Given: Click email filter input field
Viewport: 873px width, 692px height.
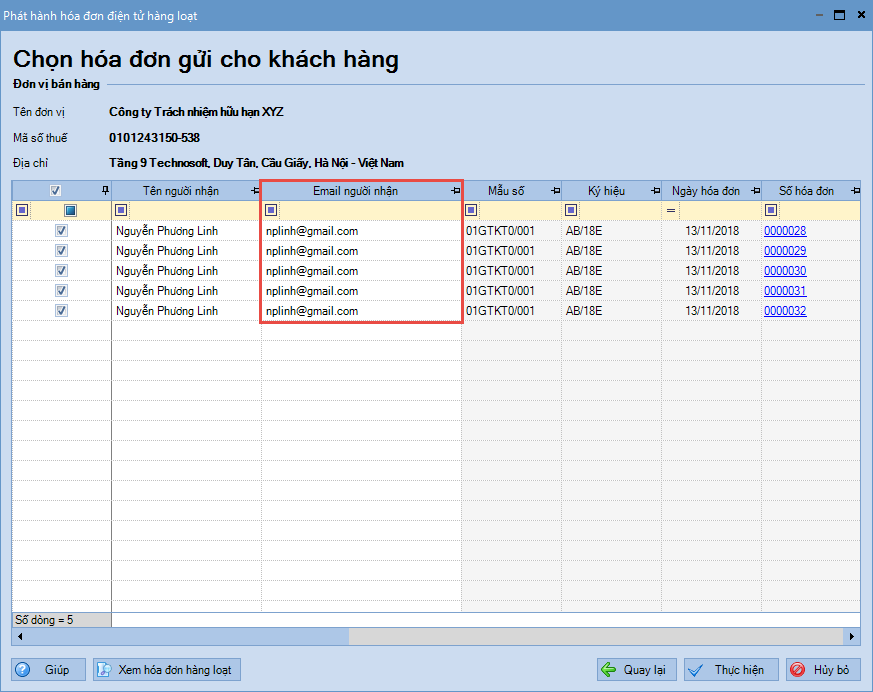Looking at the screenshot, I should tap(370, 210).
